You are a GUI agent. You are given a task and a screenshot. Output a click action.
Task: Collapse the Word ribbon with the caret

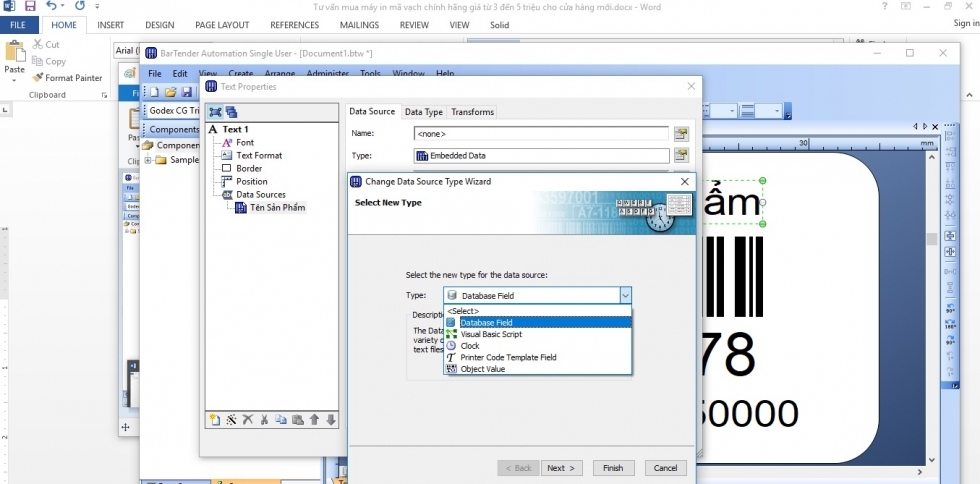click(969, 95)
